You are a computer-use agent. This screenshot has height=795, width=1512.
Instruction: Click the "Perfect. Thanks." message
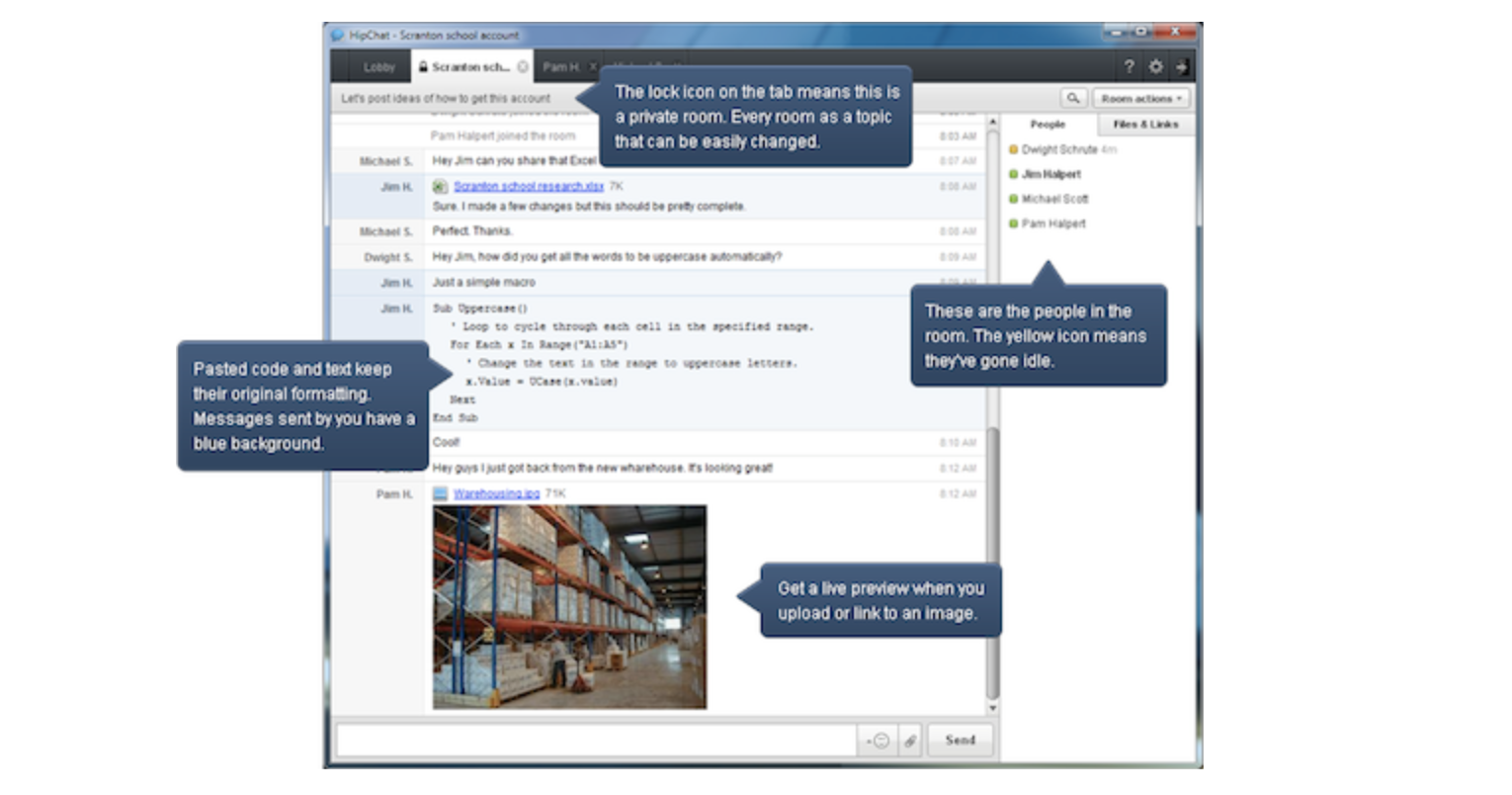pyautogui.click(x=472, y=230)
